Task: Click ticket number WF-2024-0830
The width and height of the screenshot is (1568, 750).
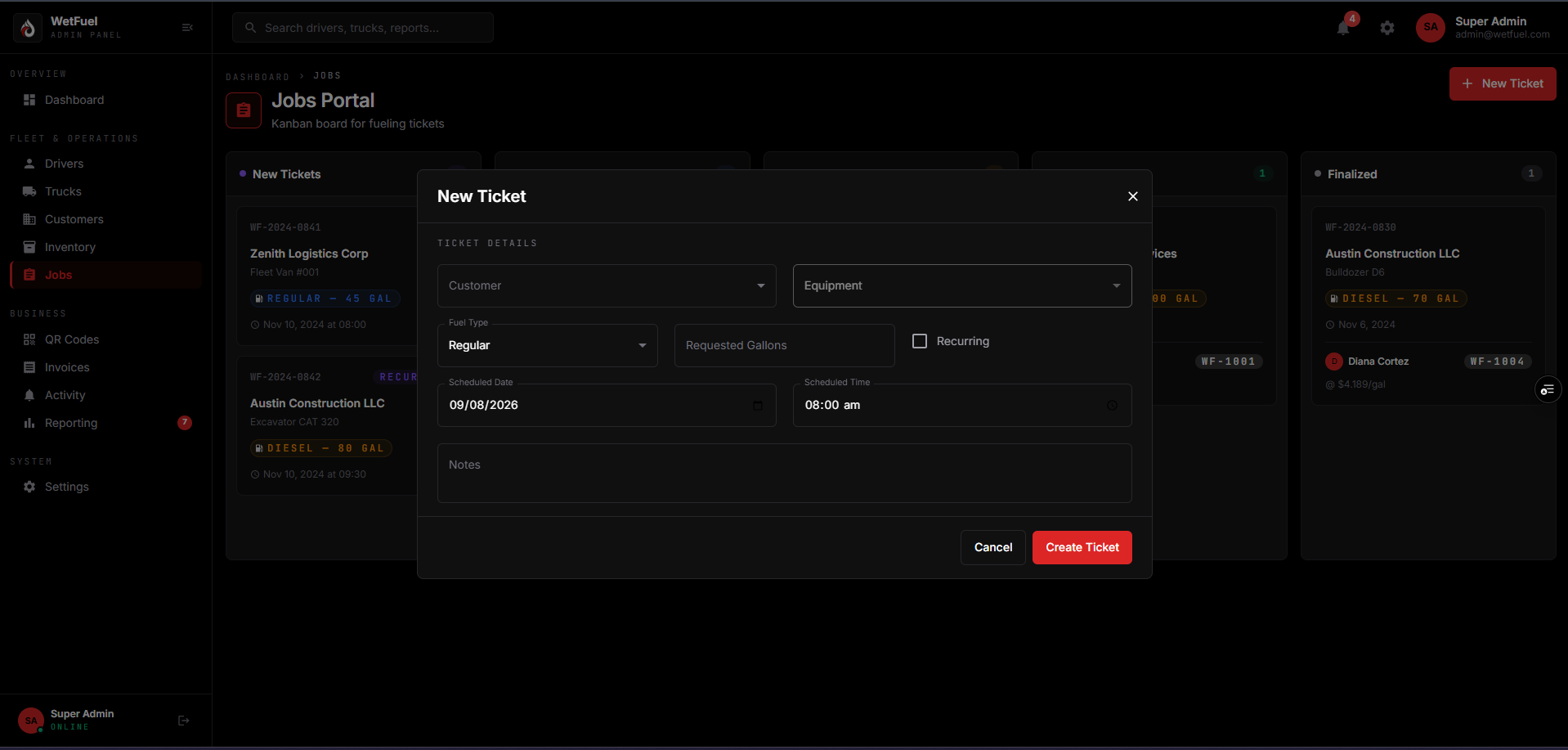Action: point(1360,227)
